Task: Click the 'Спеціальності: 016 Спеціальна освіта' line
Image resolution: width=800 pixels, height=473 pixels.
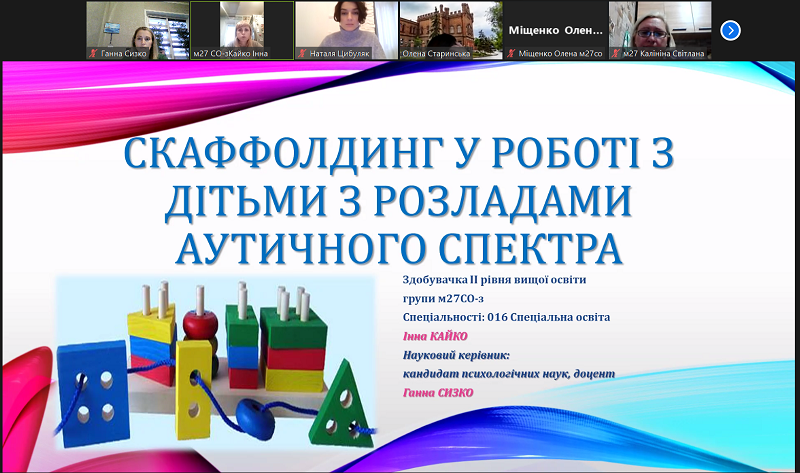Action: pos(505,317)
